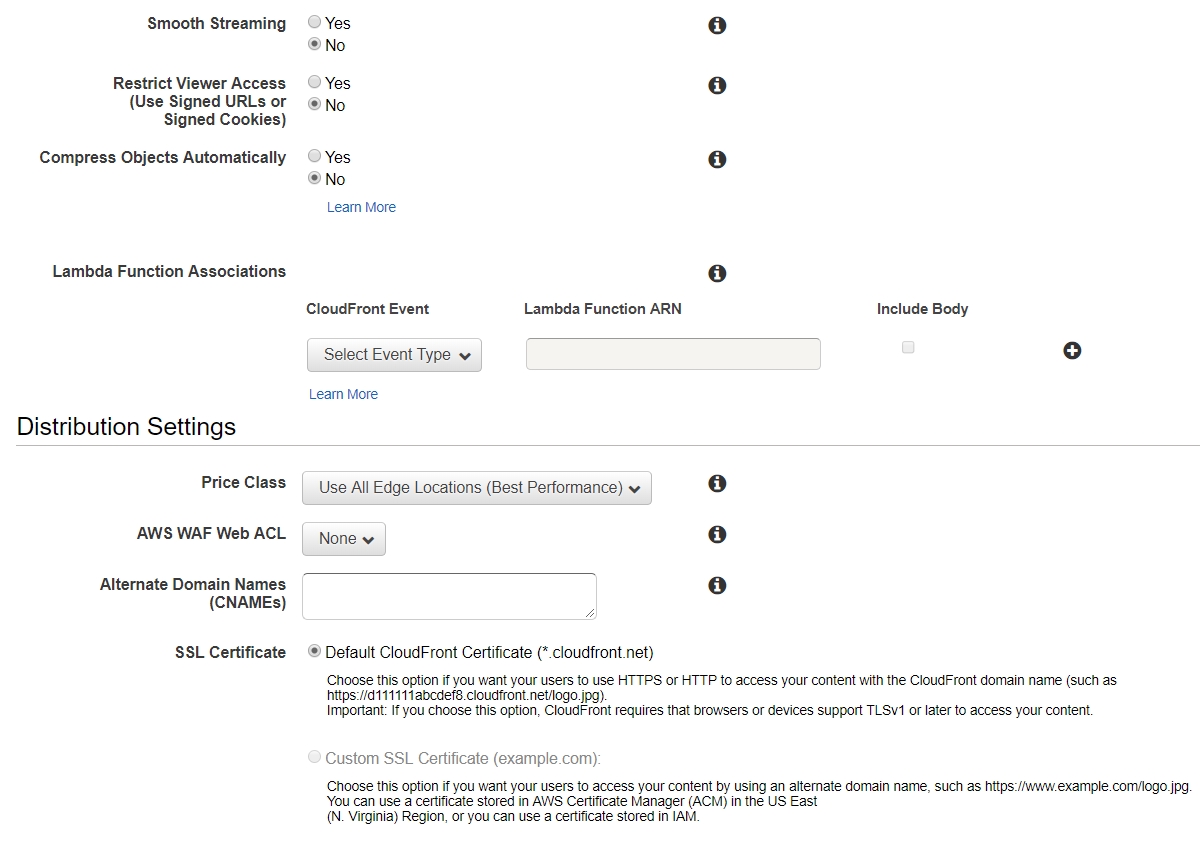
Task: Click info icon beside AWS WAF Web ACL
Action: tap(717, 535)
